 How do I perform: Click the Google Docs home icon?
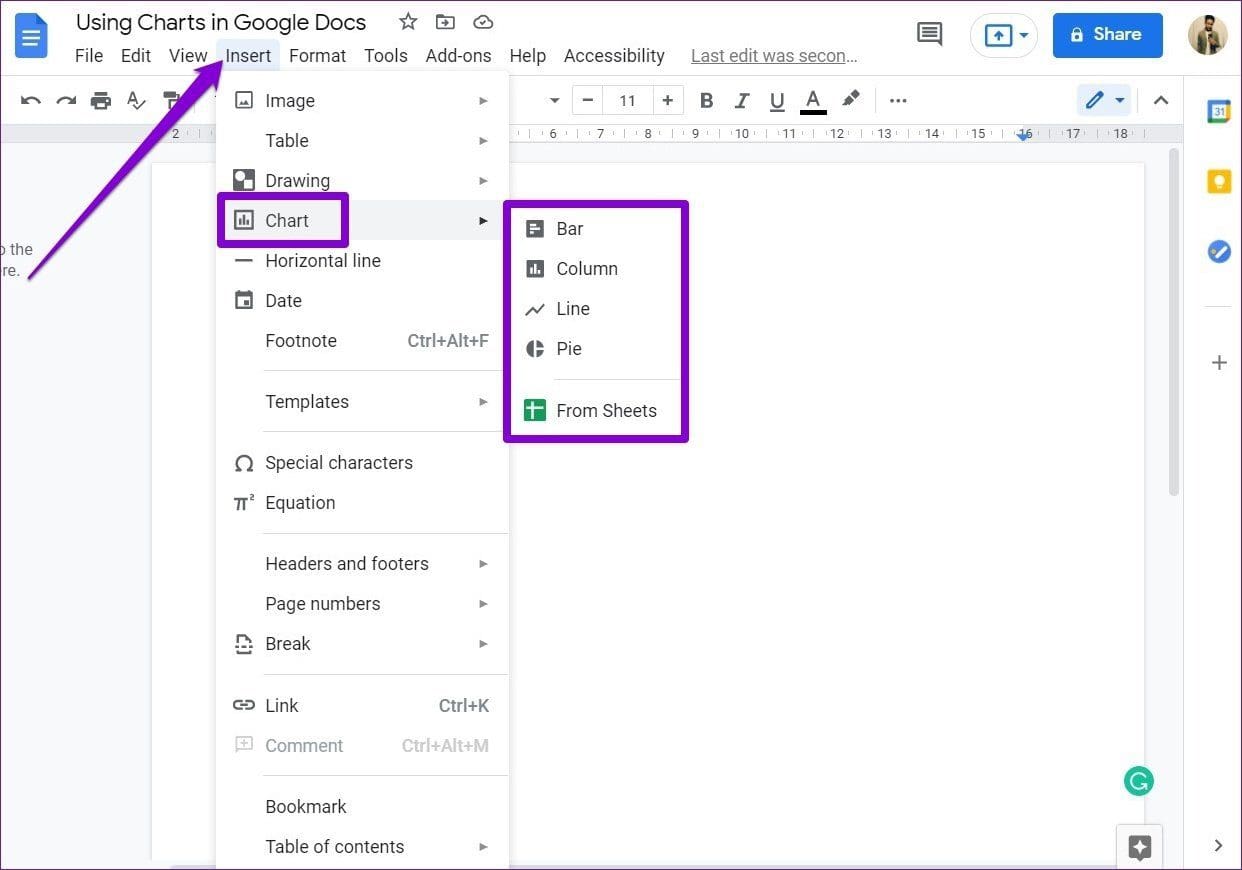30,38
